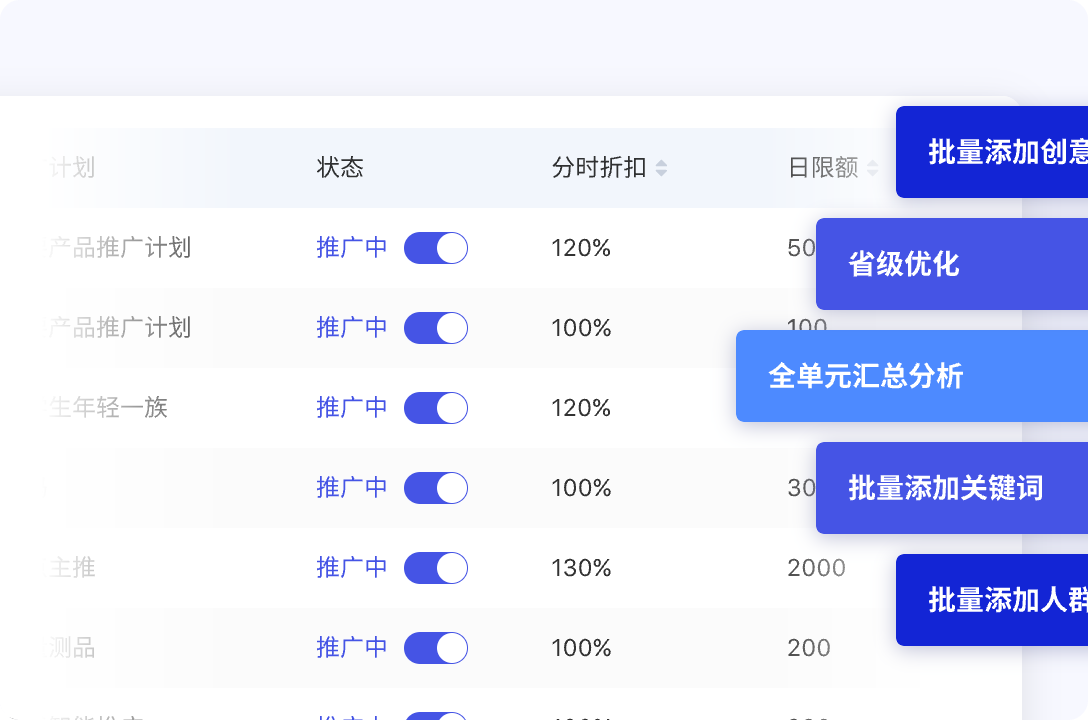
Task: Click 推广中 link on the first row
Action: (351, 248)
